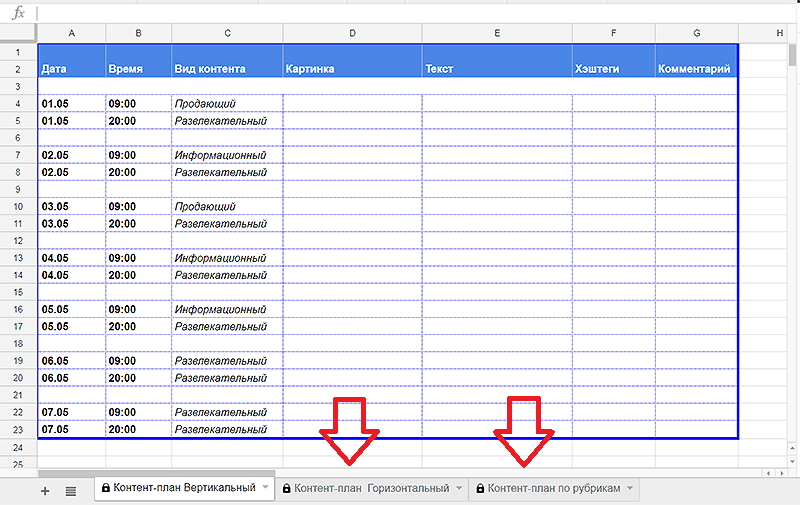Screen dimensions: 800x505
Task: Select the 05.05 date cell in row 17
Action: [x=71, y=326]
